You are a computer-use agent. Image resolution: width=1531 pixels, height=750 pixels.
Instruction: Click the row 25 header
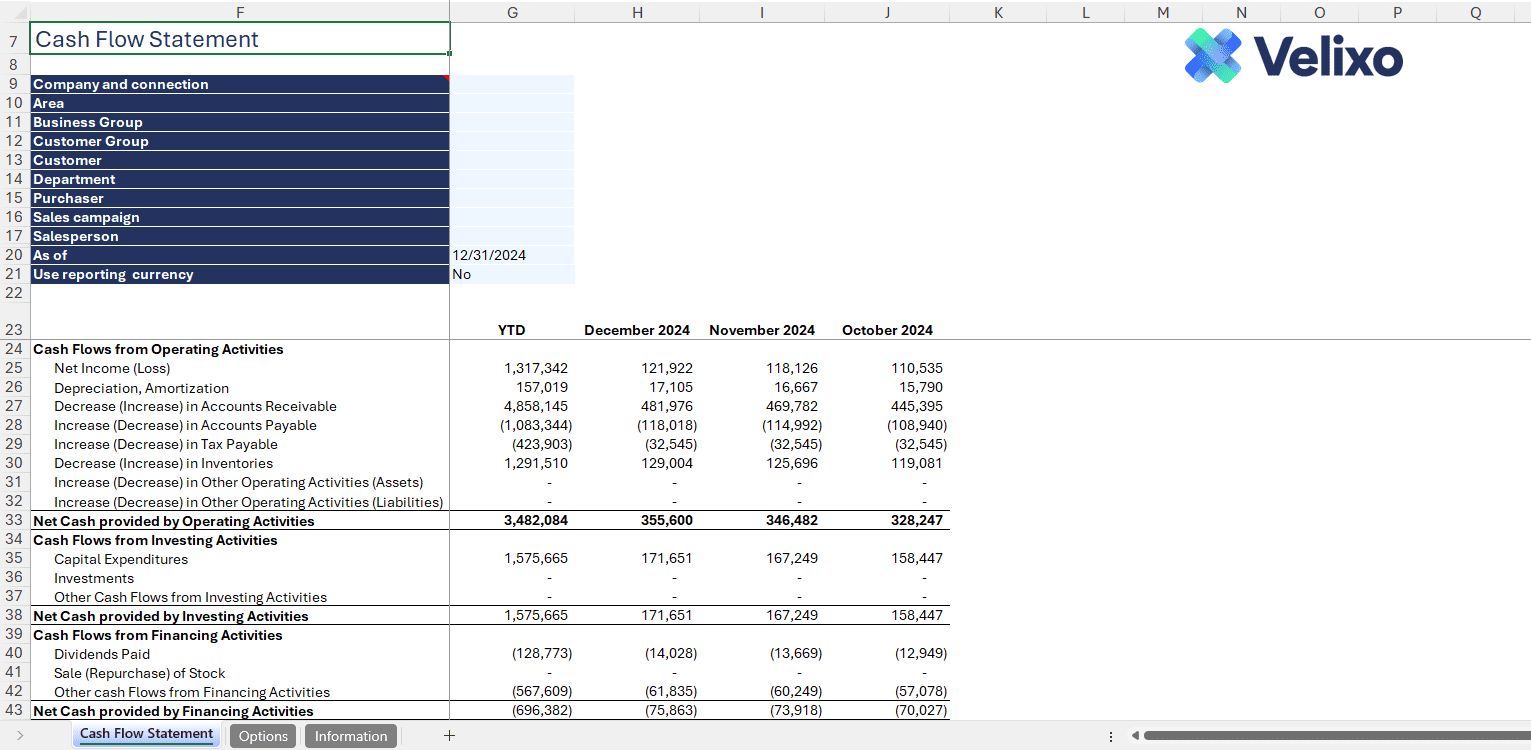(14, 368)
